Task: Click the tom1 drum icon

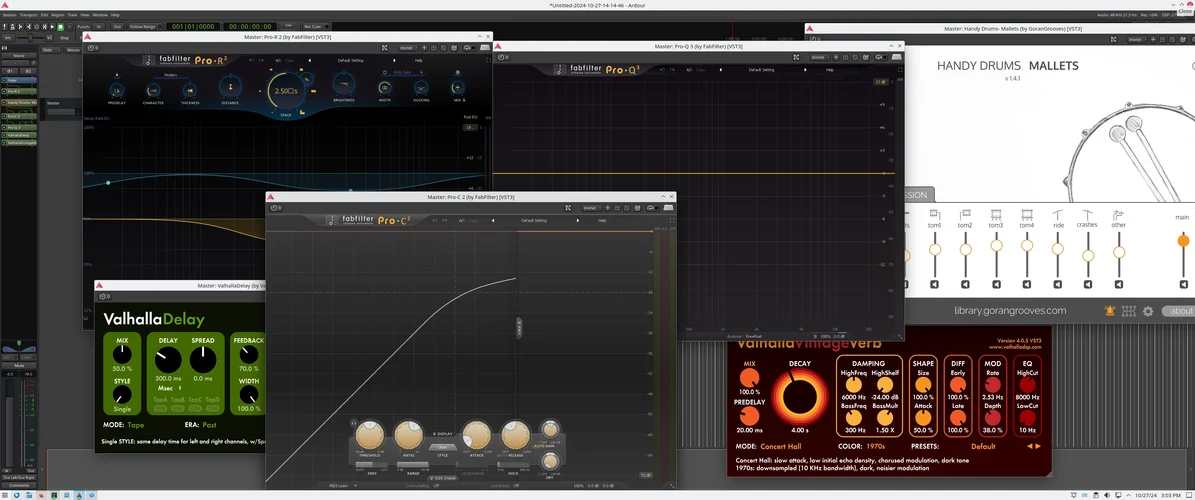Action: 935,214
